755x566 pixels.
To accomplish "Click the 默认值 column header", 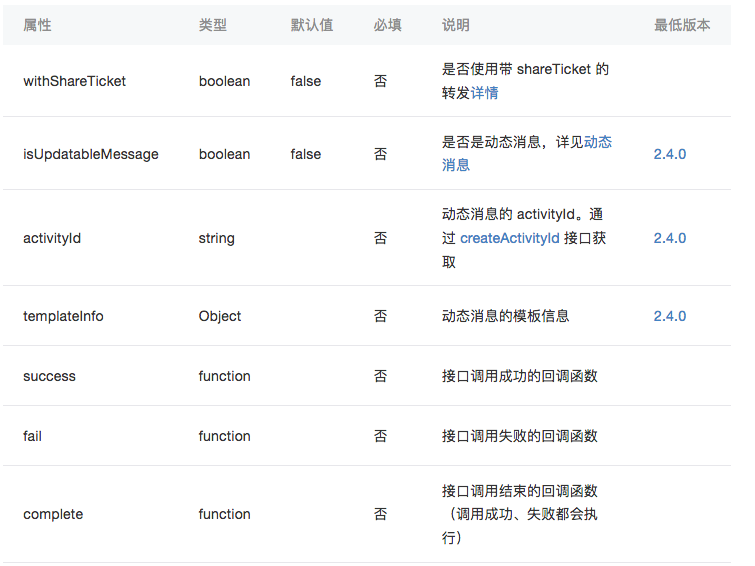I will tap(312, 25).
